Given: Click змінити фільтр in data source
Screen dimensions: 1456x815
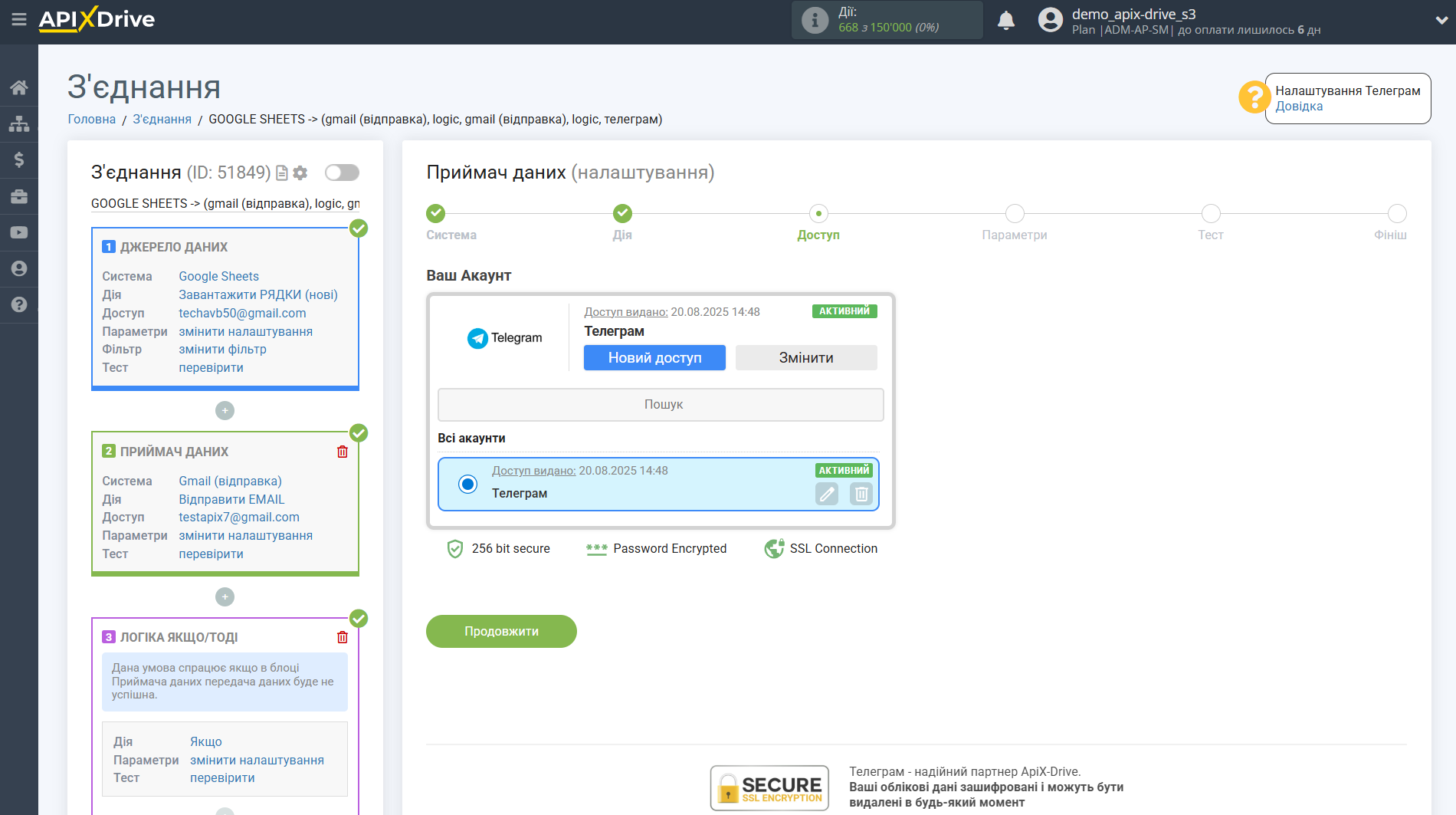Looking at the screenshot, I should [x=222, y=349].
